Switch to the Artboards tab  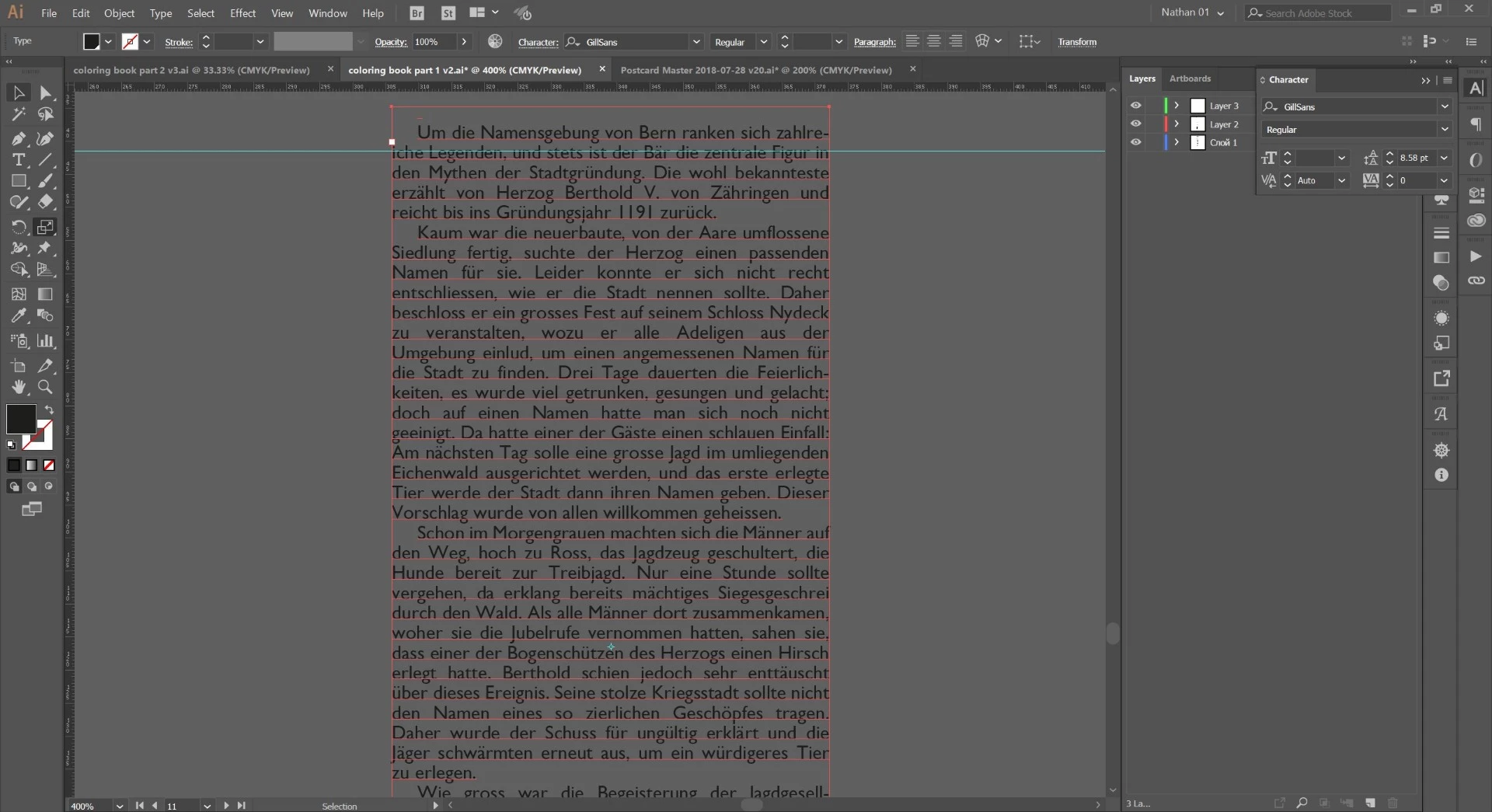[x=1190, y=78]
